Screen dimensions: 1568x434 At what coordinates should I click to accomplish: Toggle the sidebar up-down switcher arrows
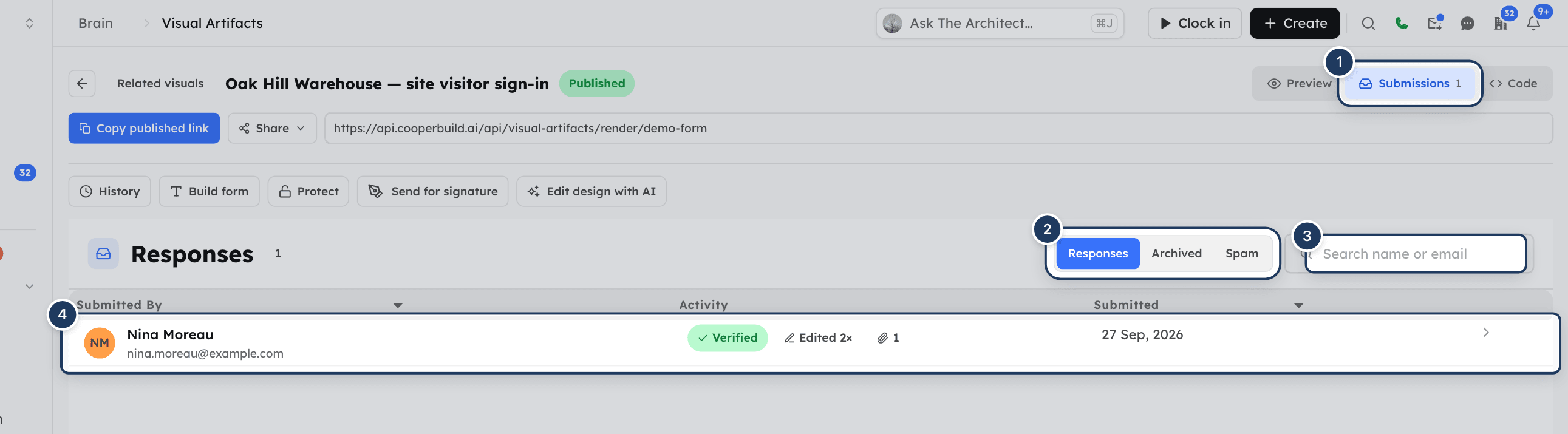pos(29,23)
